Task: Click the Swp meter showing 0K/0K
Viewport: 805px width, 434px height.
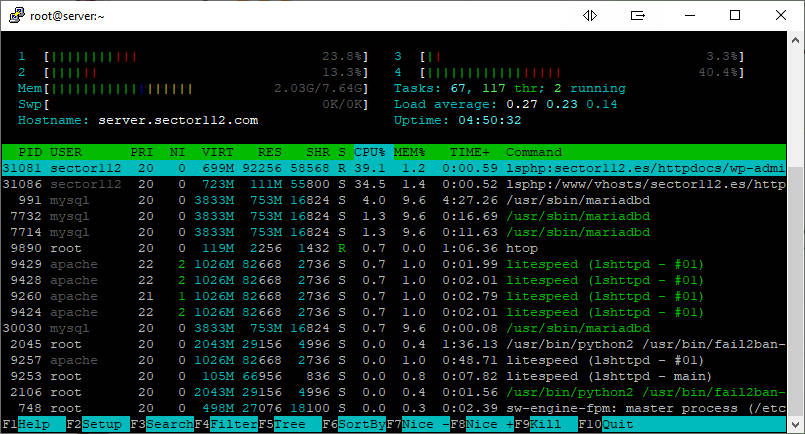Action: 206,104
